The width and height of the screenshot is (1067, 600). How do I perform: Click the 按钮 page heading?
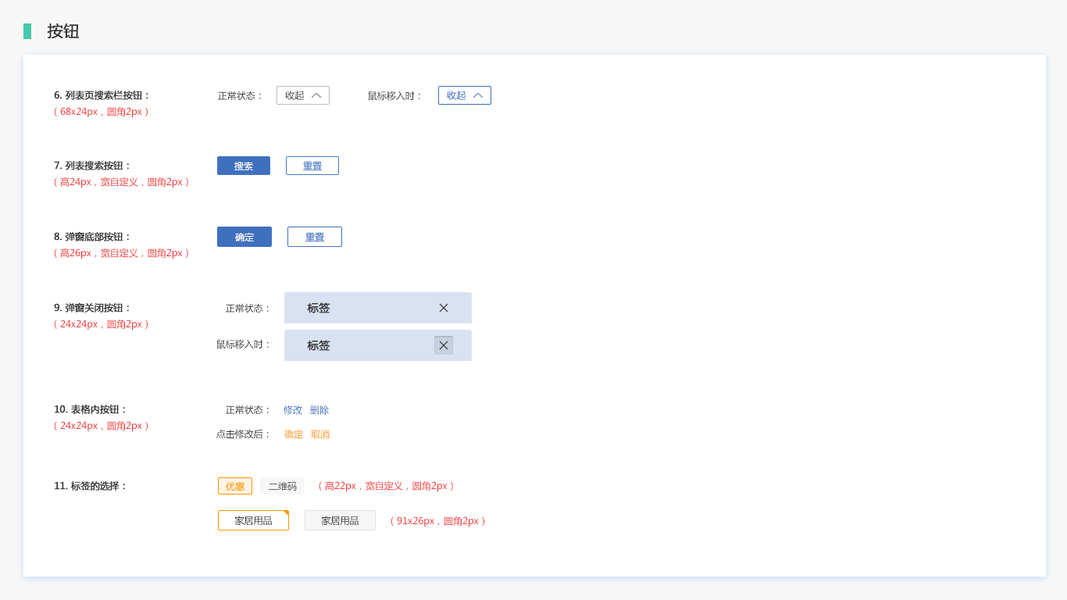coord(63,31)
